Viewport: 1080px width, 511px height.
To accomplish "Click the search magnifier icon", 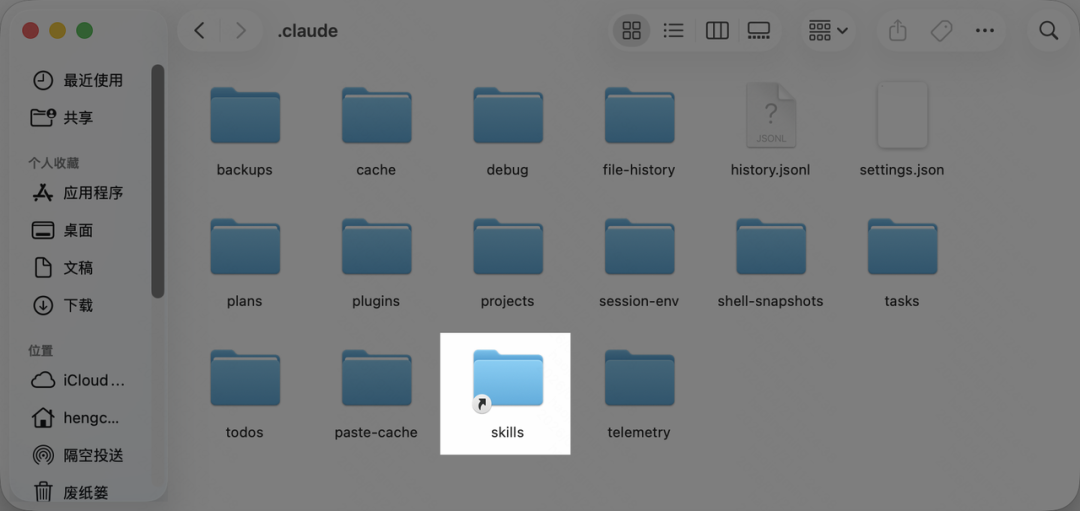I will click(1048, 30).
